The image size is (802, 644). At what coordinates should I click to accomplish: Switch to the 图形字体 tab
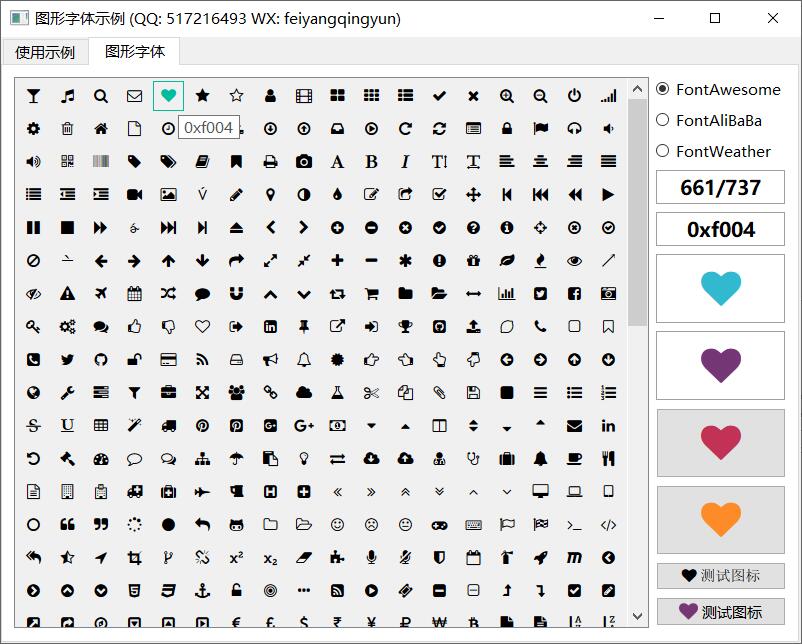click(135, 51)
